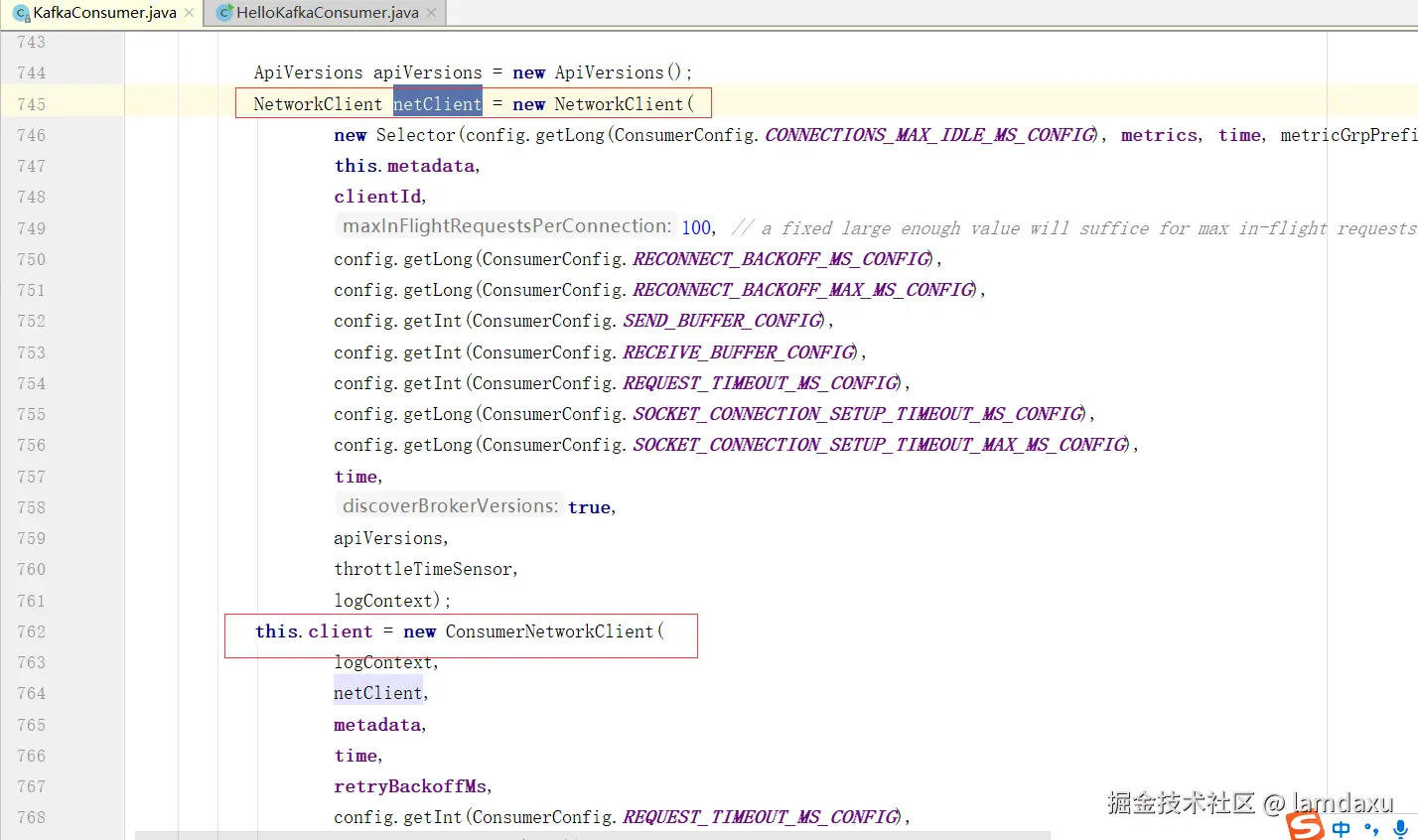Click RECONNECT_BACKOFF_MAX_MS_CONFIG constant
Screen dimensions: 1418x840
point(803,290)
